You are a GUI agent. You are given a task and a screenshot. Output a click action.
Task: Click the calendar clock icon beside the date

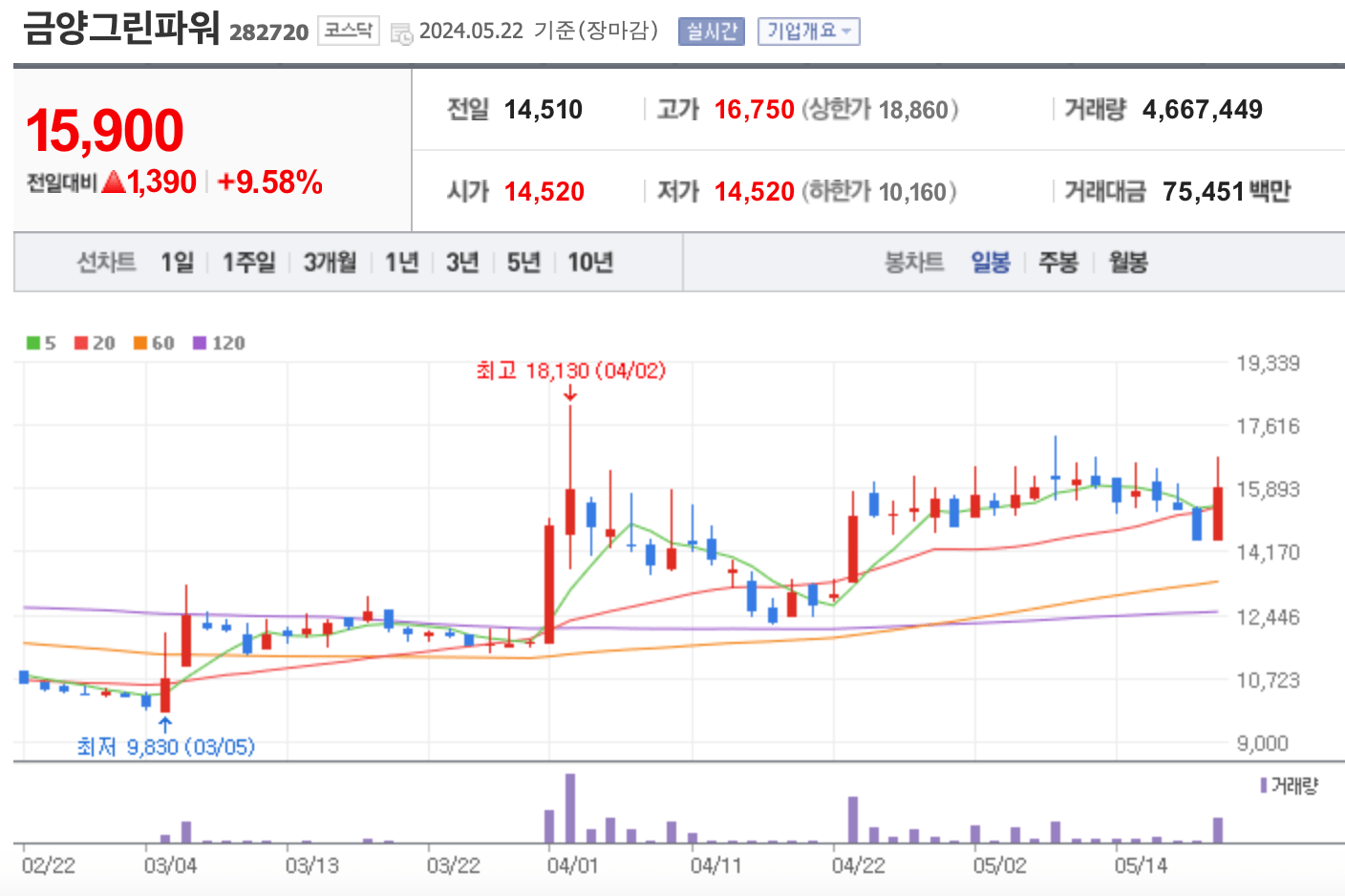point(401,33)
